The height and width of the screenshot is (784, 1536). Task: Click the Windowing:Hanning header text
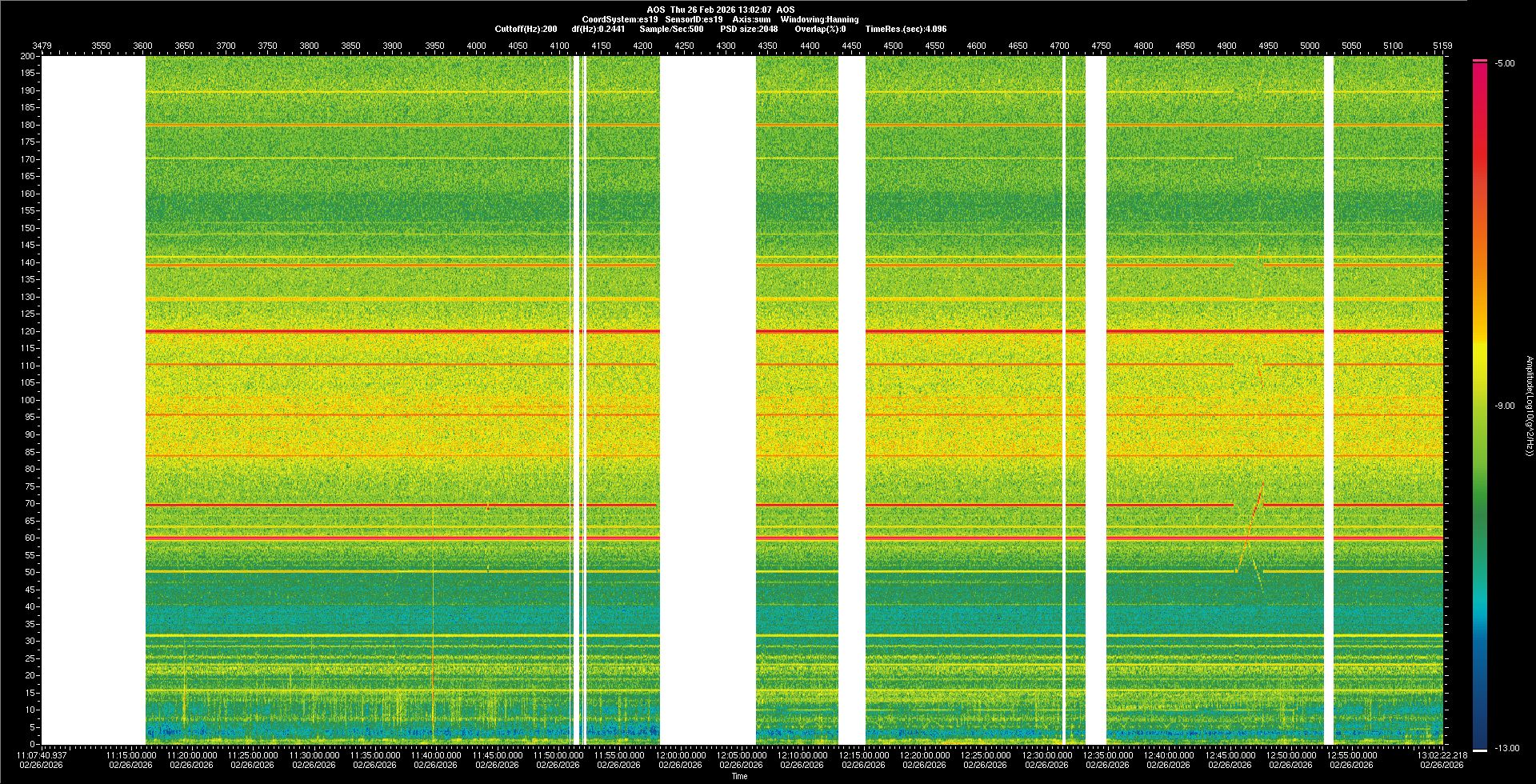[x=819, y=19]
